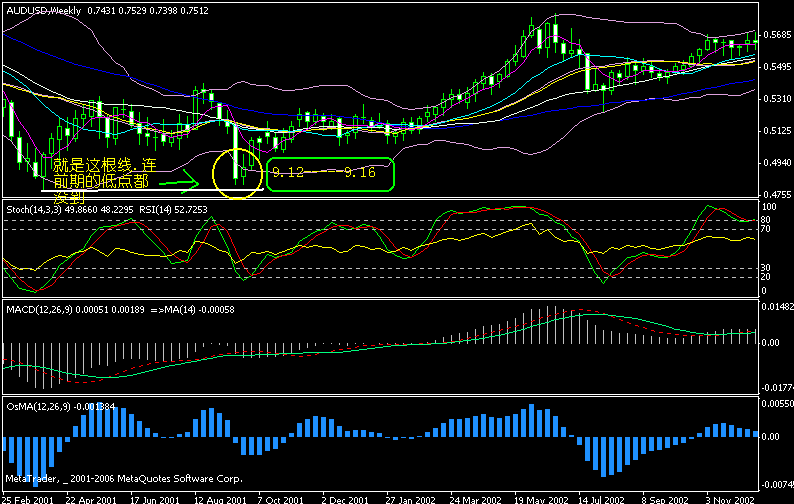
Task: Click the 27 Jan 2002 date label
Action: (x=411, y=500)
